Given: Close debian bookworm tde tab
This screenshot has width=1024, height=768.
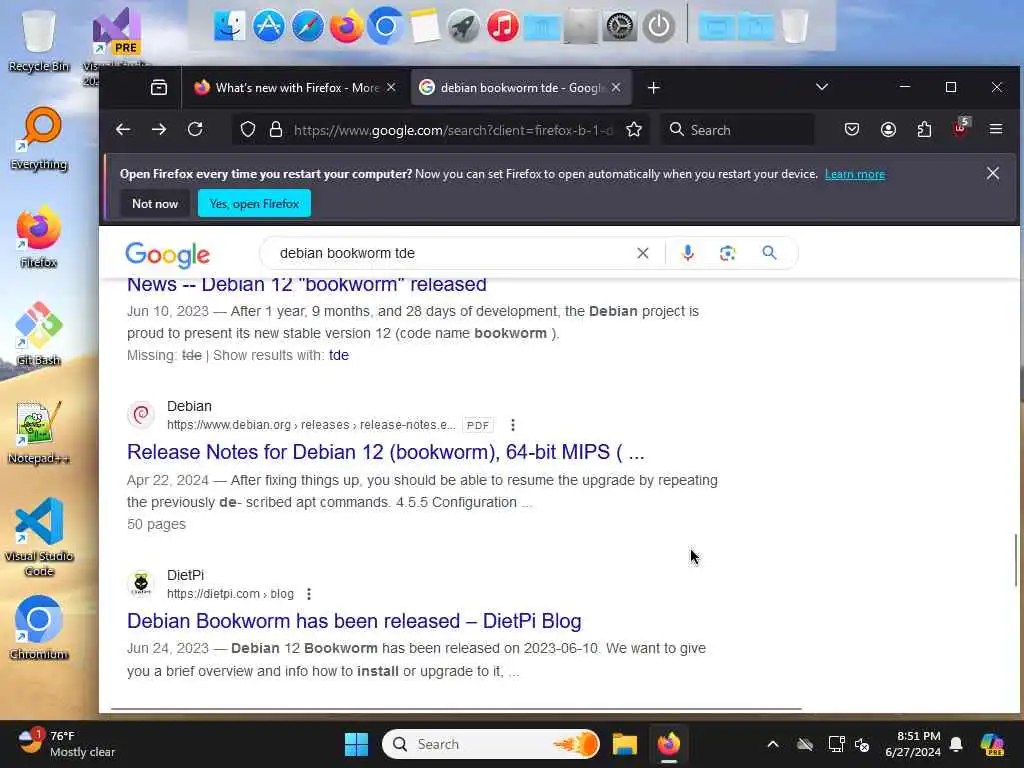Looking at the screenshot, I should point(616,88).
